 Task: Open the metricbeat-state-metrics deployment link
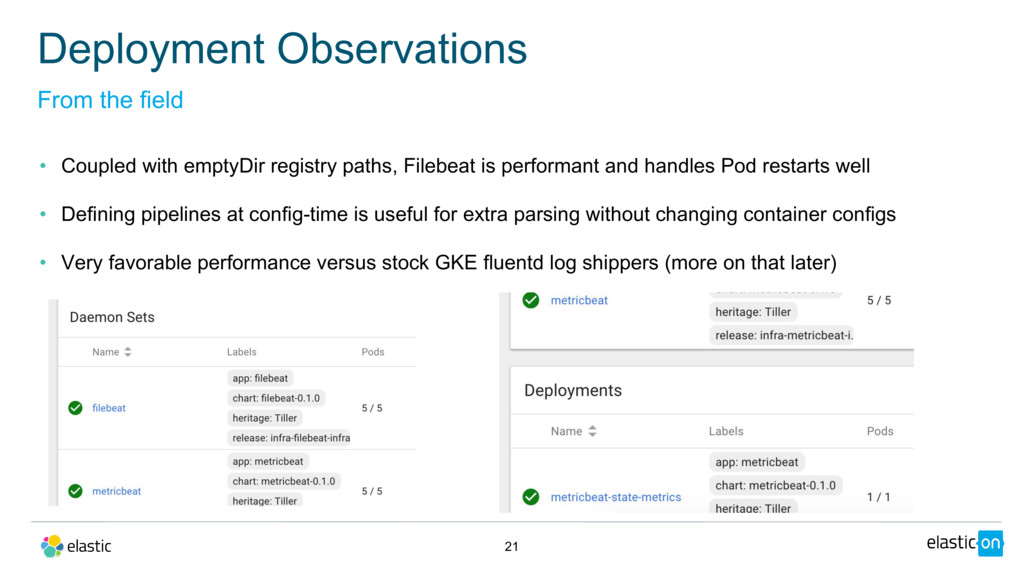[x=615, y=497]
